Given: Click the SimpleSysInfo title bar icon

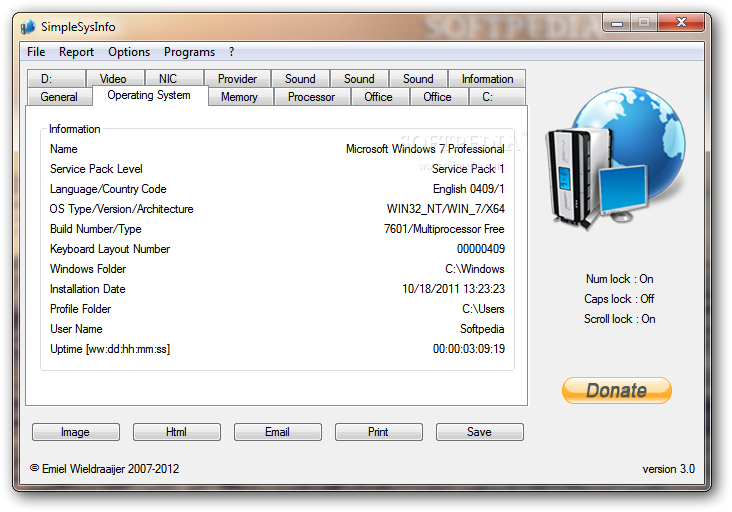Looking at the screenshot, I should tap(28, 27).
